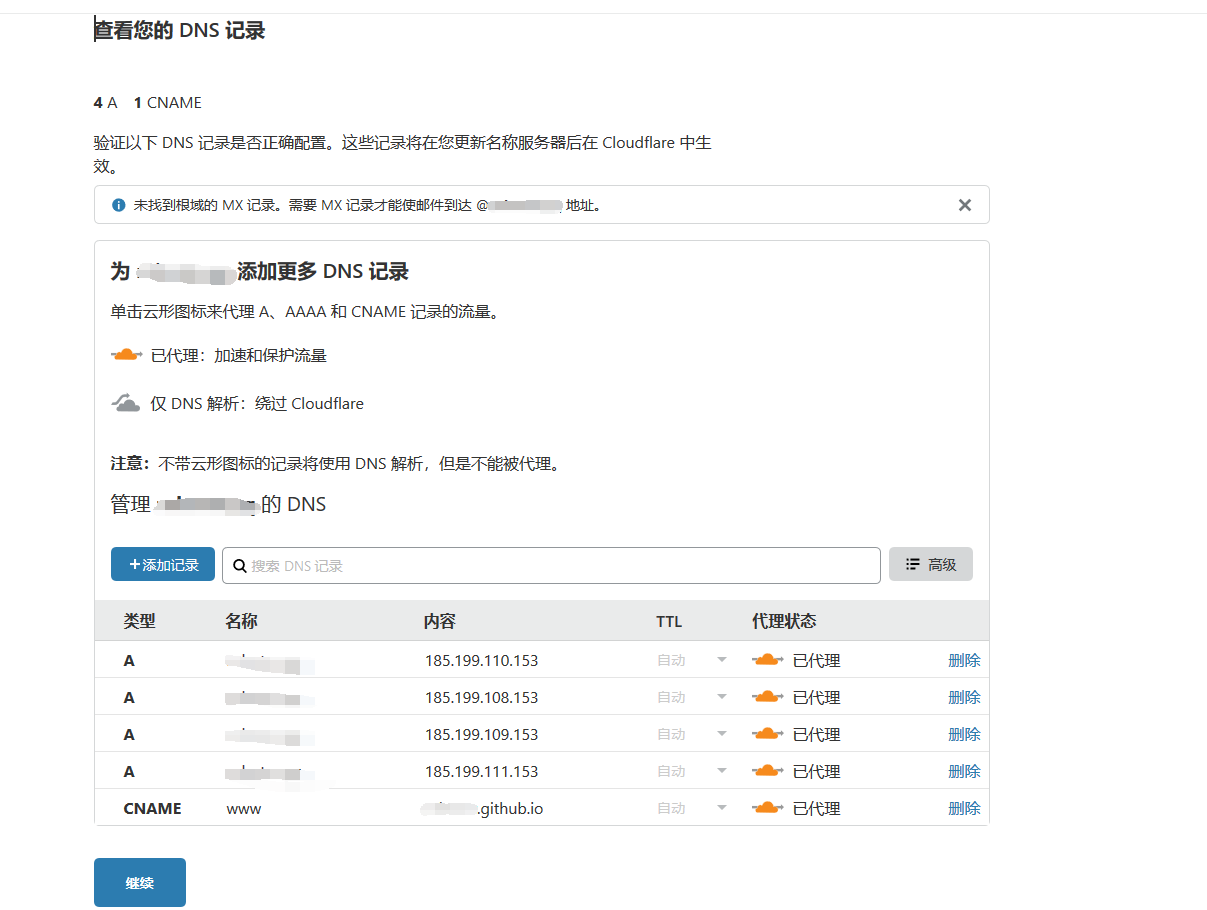Click the 185.199.111.153 content cell

coord(481,771)
